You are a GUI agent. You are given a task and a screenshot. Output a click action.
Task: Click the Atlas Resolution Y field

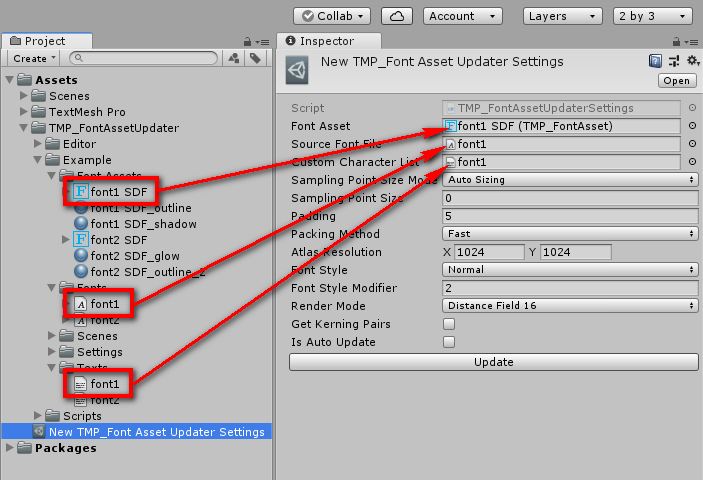pos(576,252)
